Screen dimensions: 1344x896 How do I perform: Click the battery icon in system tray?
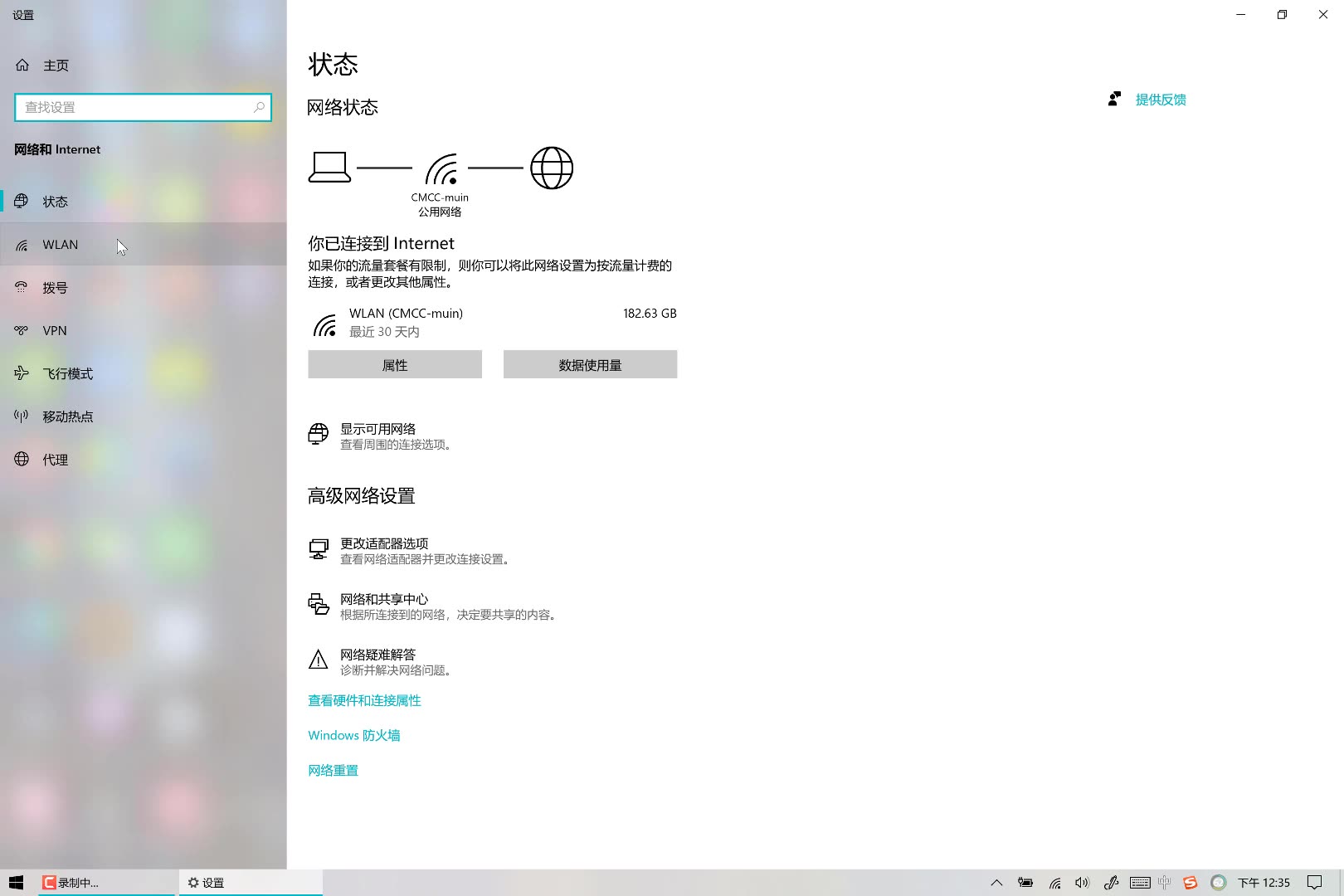click(x=1026, y=883)
